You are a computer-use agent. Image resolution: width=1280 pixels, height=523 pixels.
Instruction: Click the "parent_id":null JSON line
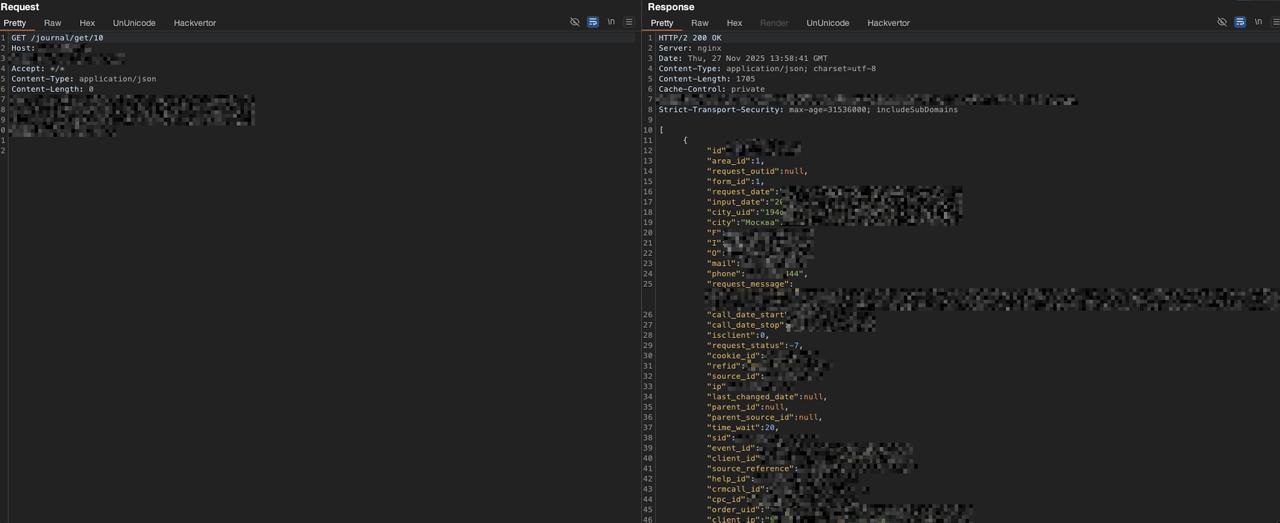(747, 407)
